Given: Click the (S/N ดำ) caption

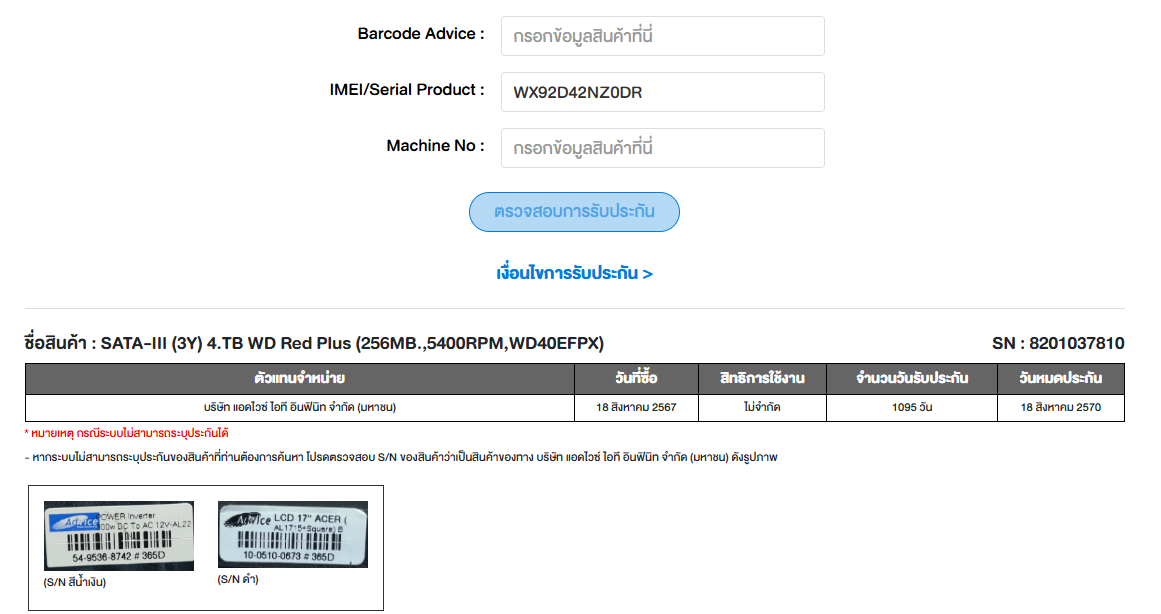Looking at the screenshot, I should point(238,579).
